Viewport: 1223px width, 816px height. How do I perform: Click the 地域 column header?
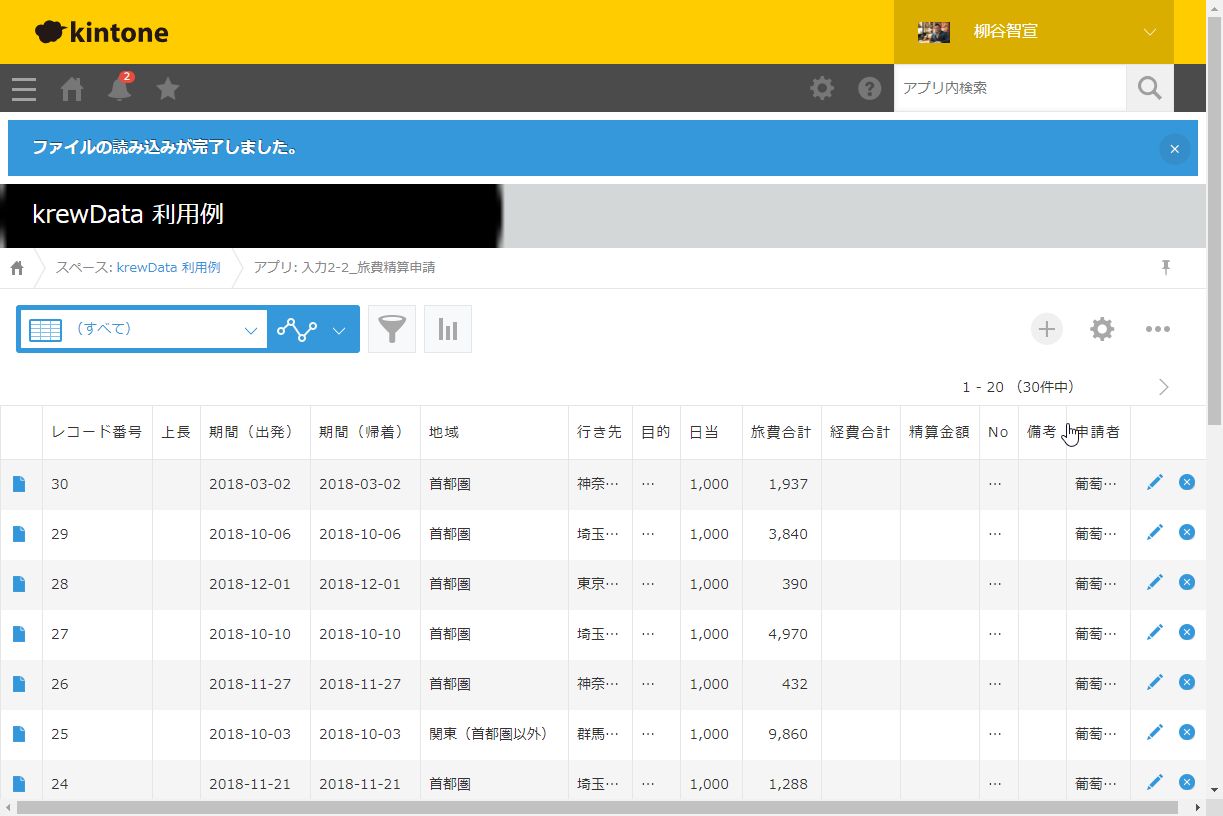[x=494, y=432]
